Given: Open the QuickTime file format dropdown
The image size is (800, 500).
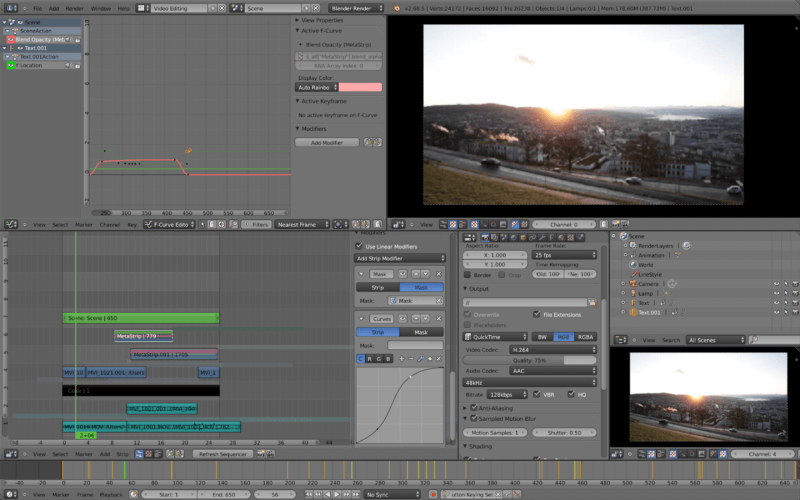Looking at the screenshot, I should tap(495, 337).
